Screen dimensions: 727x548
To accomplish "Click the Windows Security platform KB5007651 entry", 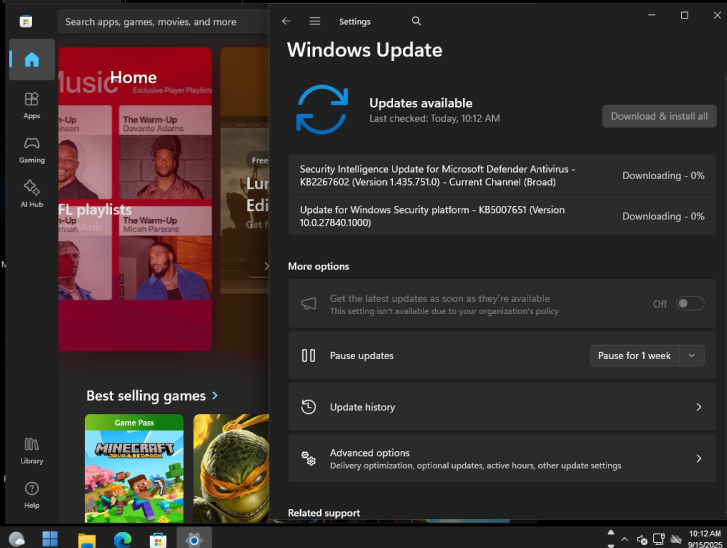I will (502, 216).
